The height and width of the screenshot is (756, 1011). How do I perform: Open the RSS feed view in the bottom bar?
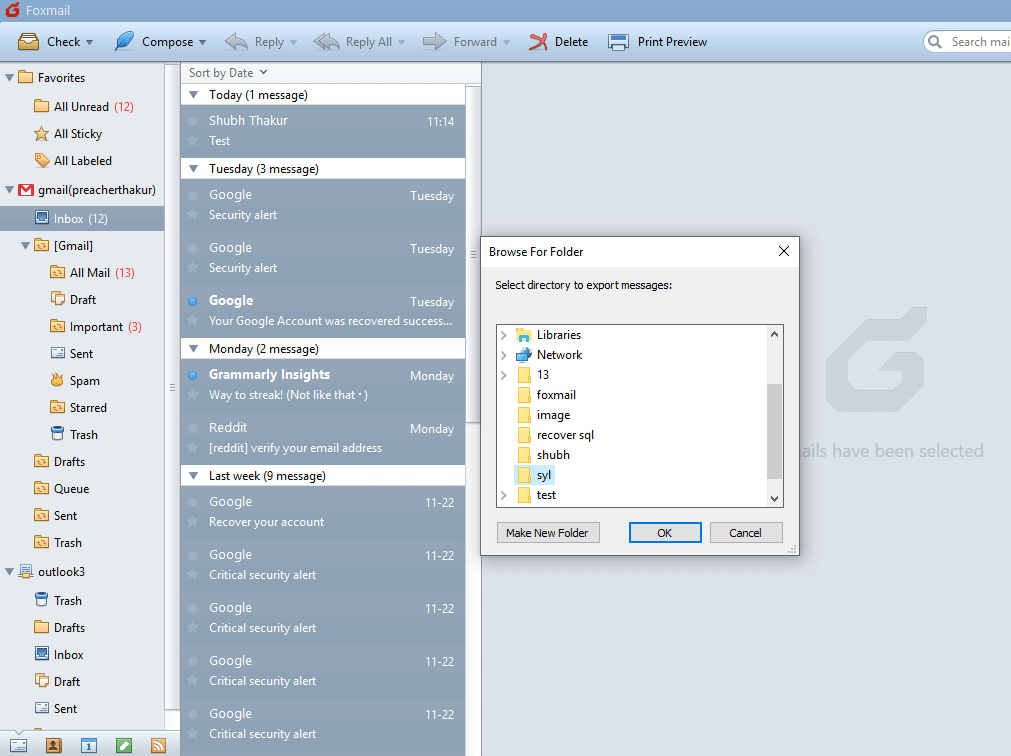coord(157,745)
